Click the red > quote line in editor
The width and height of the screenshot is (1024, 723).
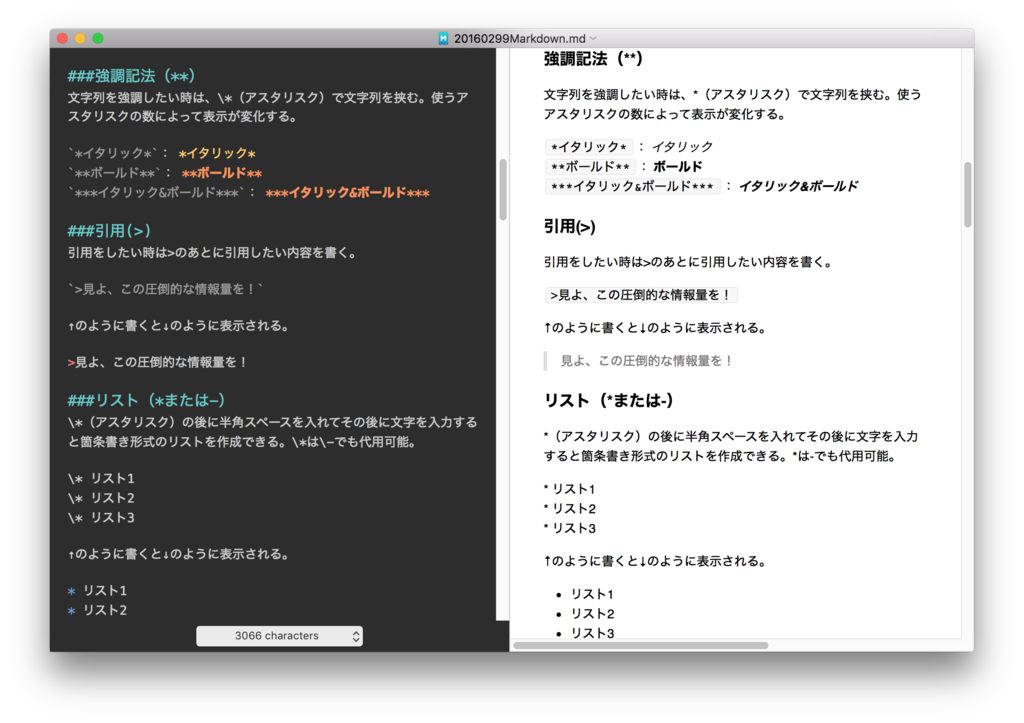tap(157, 362)
